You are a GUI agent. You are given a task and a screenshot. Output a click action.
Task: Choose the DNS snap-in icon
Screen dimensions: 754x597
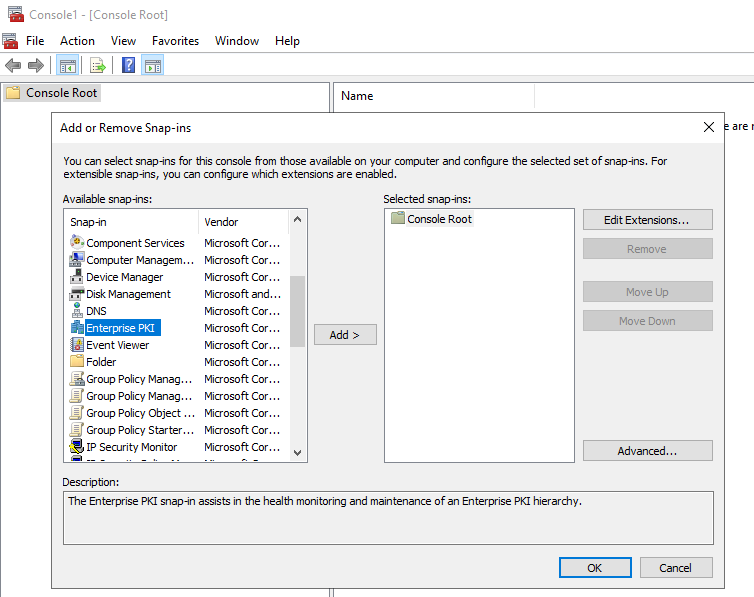coord(78,311)
